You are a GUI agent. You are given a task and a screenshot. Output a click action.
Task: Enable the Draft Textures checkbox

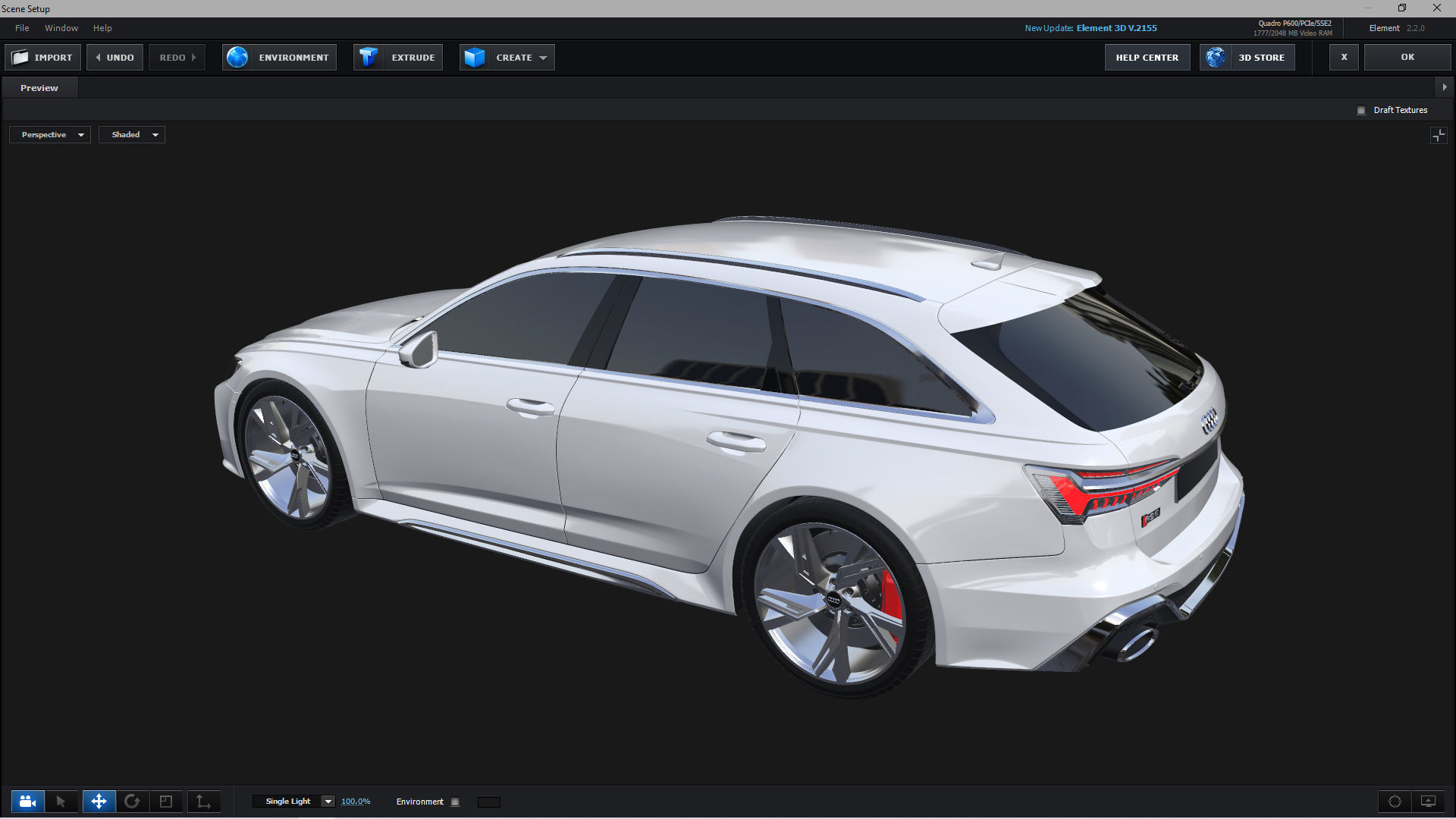(1361, 111)
